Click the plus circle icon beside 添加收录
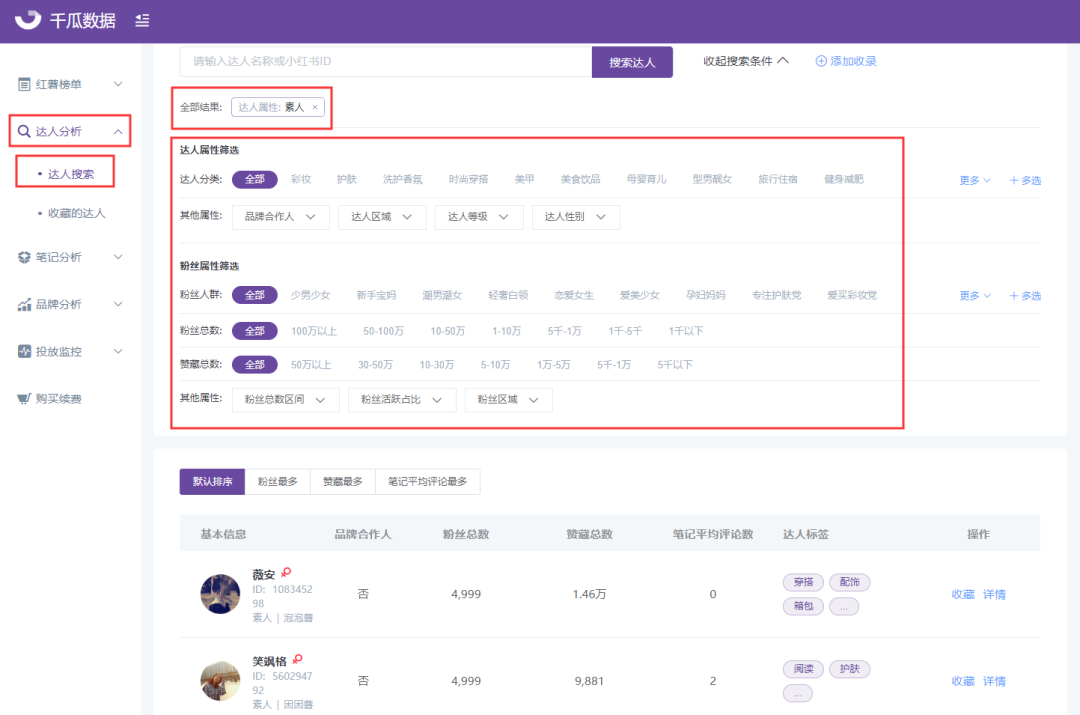Viewport: 1080px width, 715px height. pyautogui.click(x=821, y=61)
